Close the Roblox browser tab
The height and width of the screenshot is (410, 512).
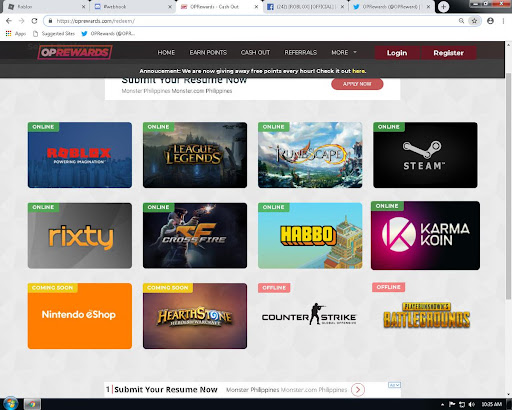[x=83, y=7]
